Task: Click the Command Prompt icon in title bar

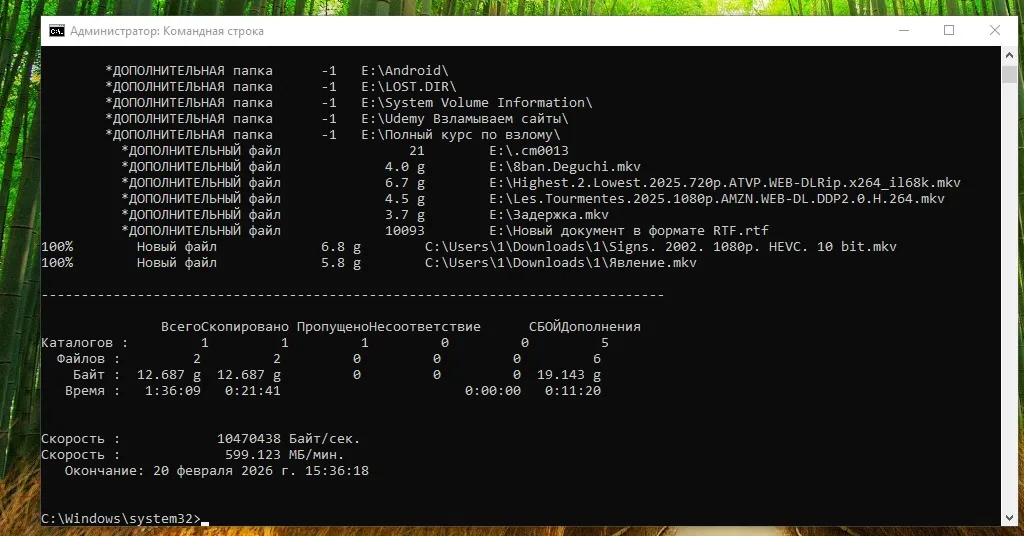Action: point(57,31)
